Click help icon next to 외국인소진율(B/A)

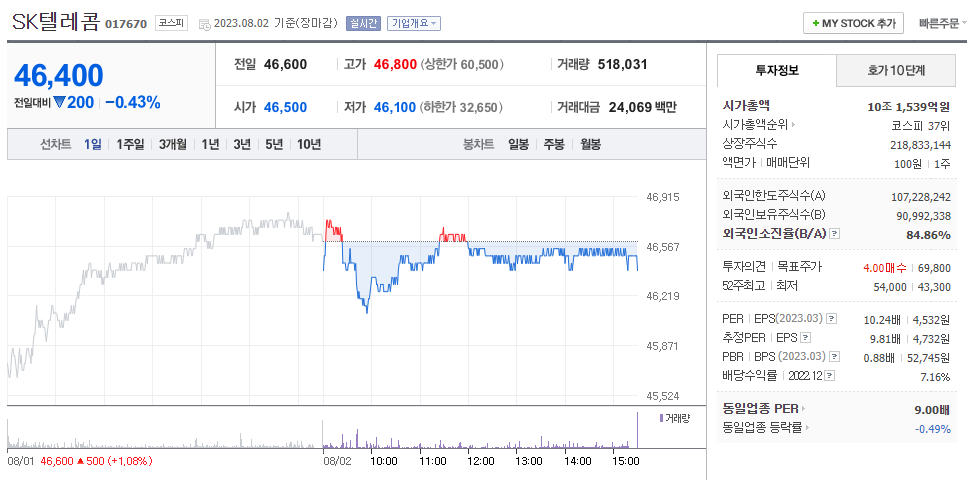point(834,234)
